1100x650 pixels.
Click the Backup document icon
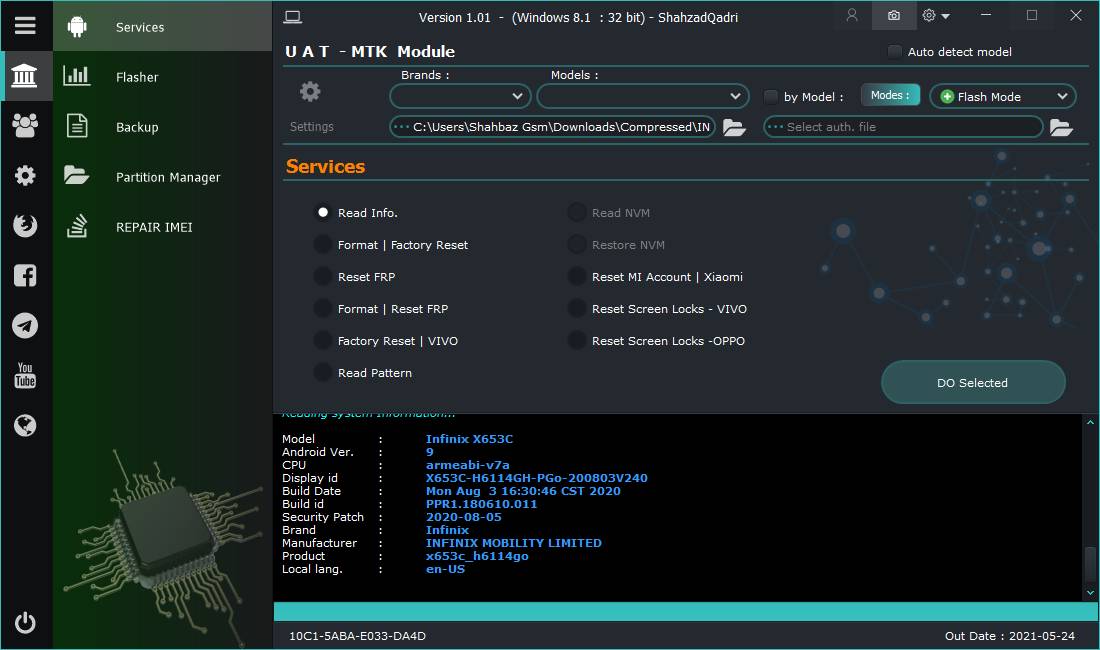(77, 126)
